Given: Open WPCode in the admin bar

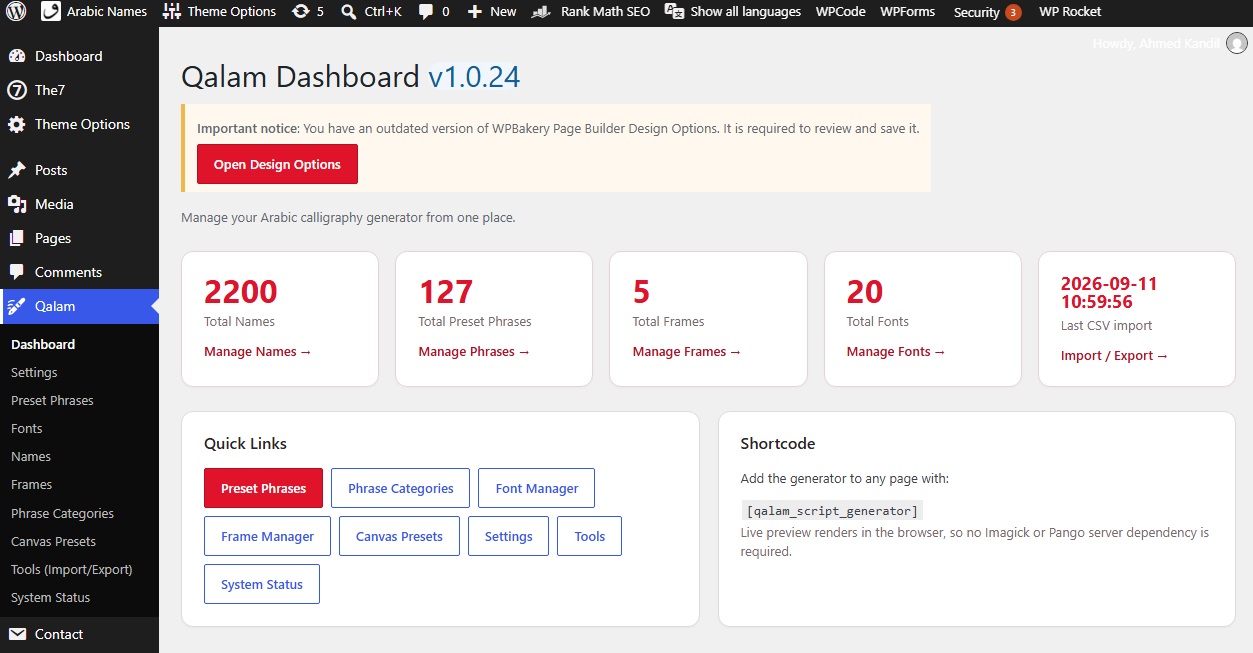Looking at the screenshot, I should [x=839, y=12].
